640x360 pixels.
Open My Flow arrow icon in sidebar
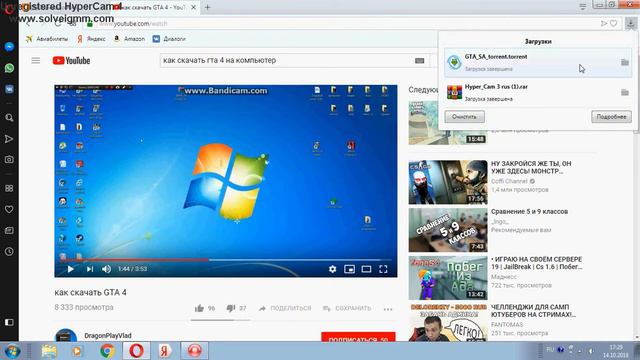point(9,139)
